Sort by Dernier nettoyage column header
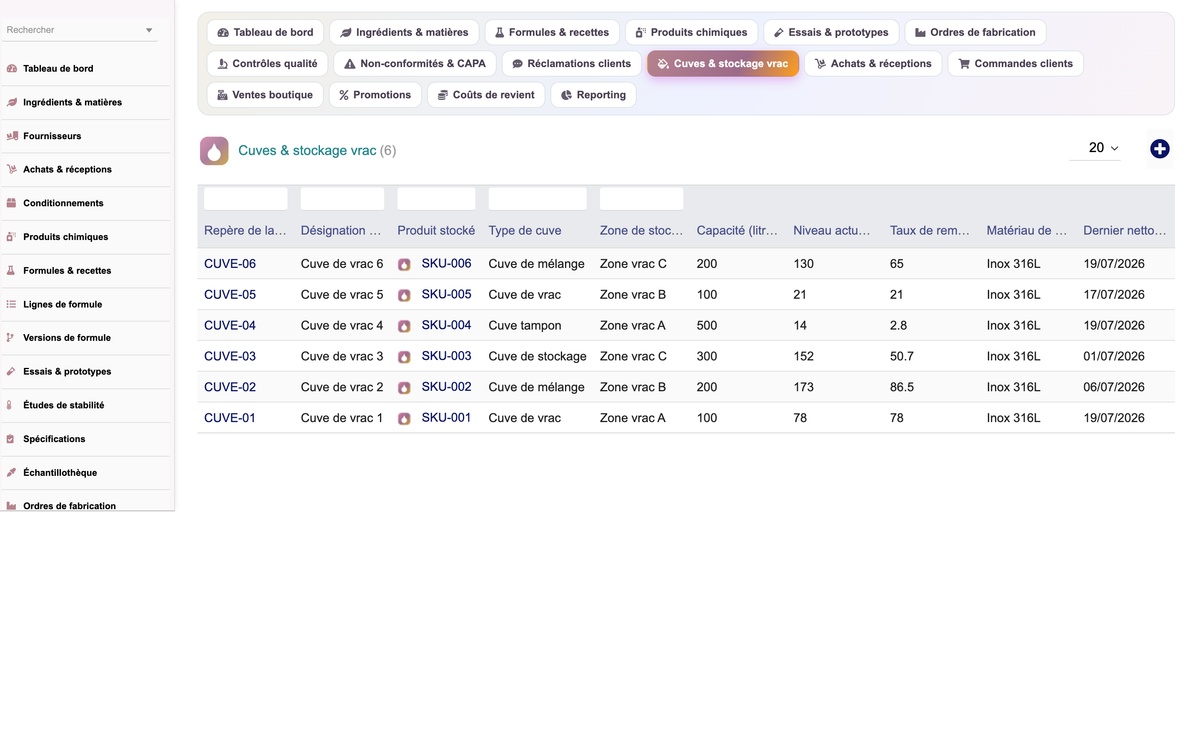Screen dimensions: 1200x750 point(1125,231)
